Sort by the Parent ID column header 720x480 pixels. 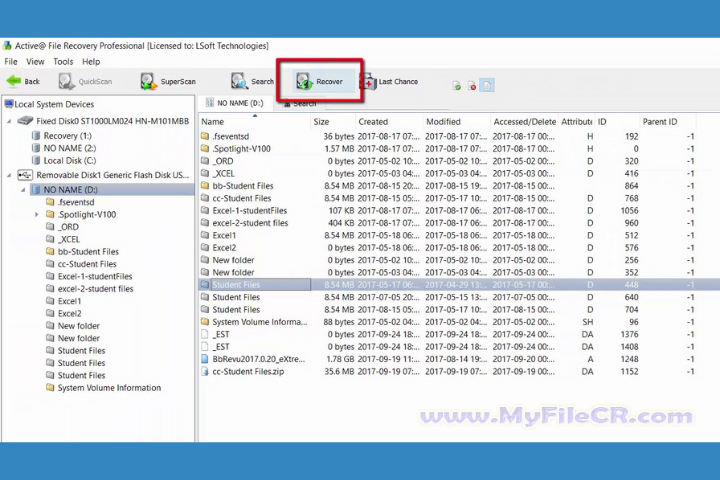668,122
